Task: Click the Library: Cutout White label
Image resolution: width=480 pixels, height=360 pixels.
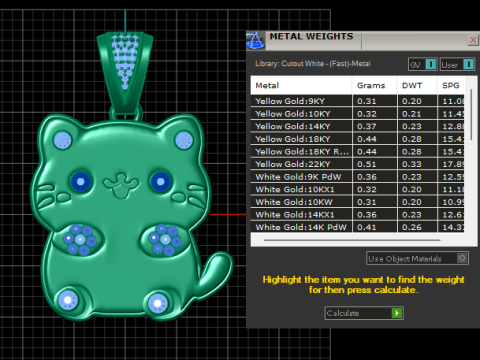Action: (313, 63)
